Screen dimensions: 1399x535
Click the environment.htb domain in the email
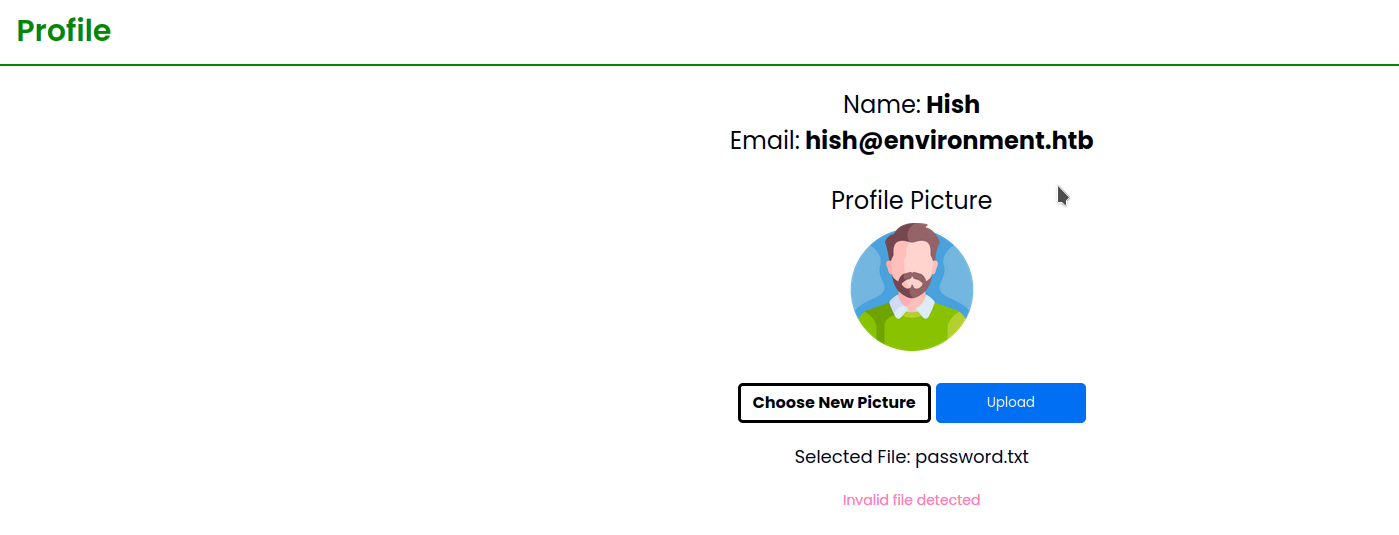click(986, 141)
